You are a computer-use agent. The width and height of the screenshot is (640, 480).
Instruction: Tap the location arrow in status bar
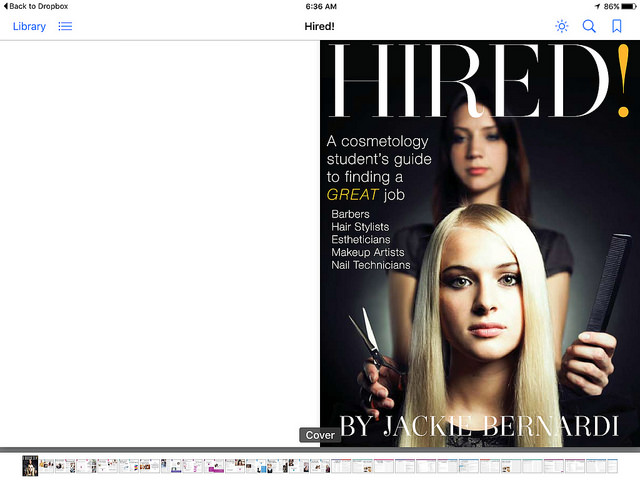[597, 6]
